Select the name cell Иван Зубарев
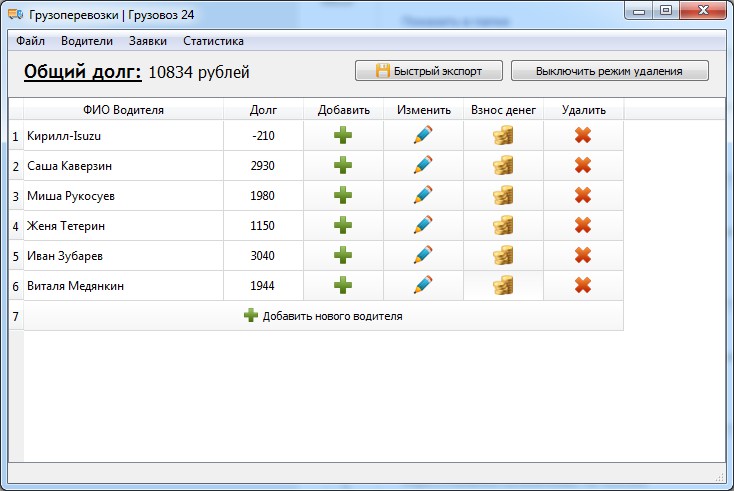This screenshot has height=491, width=734. pyautogui.click(x=124, y=256)
